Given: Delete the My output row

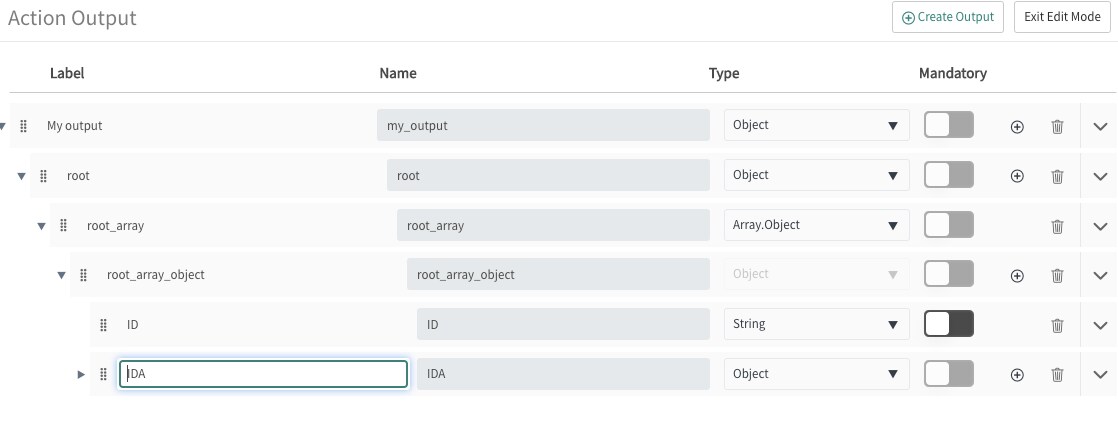Looking at the screenshot, I should [1057, 127].
